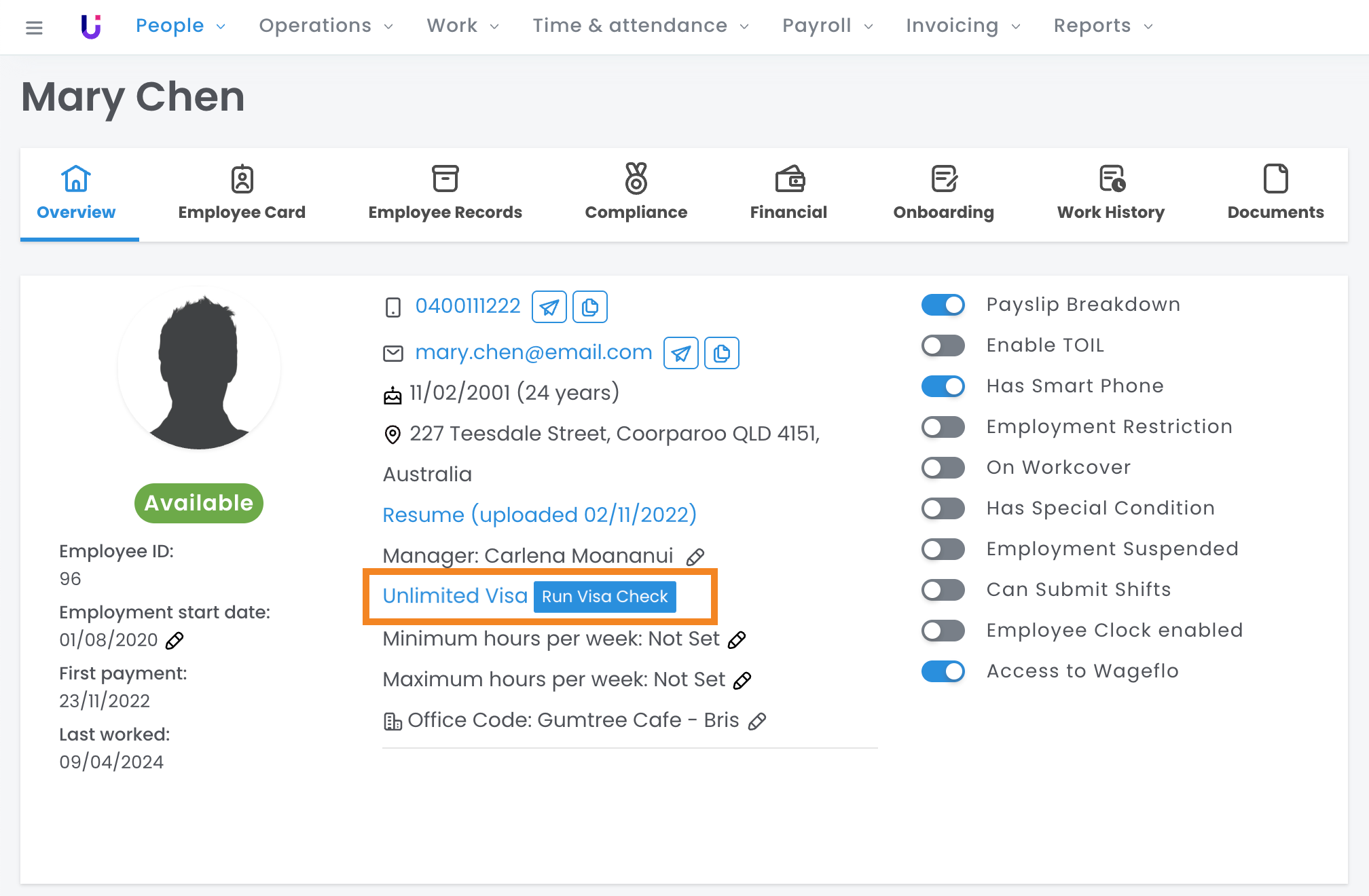Send SMS via phone number send icon
The height and width of the screenshot is (896, 1369).
click(549, 307)
